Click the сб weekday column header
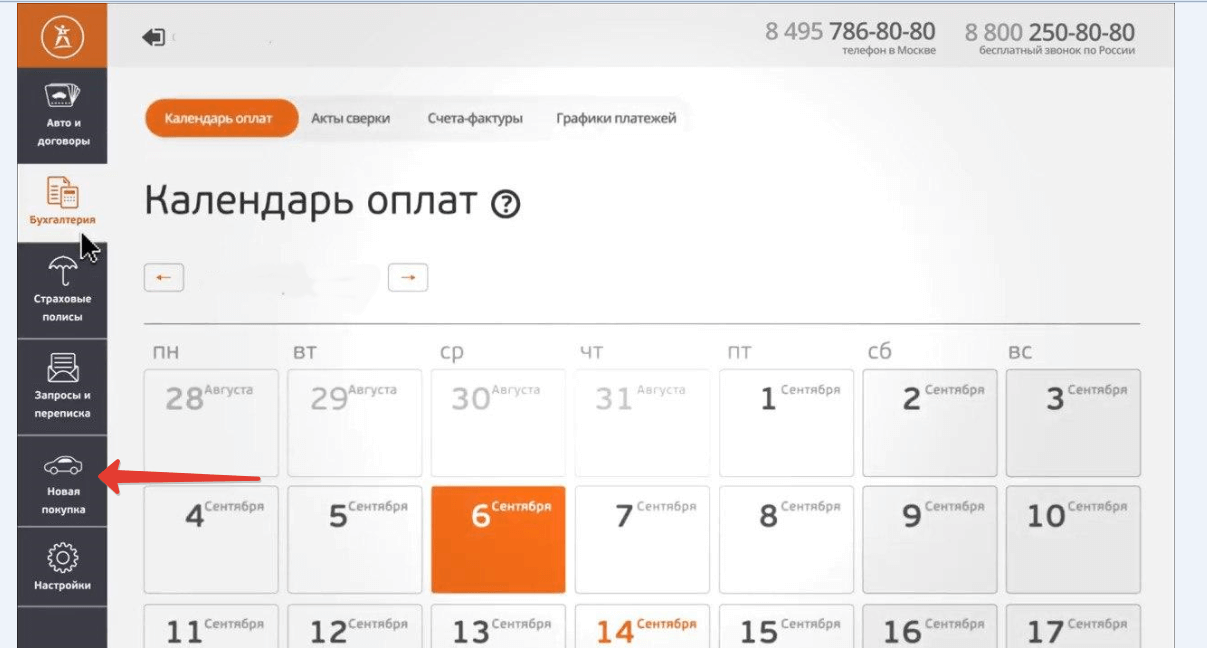 tap(879, 351)
